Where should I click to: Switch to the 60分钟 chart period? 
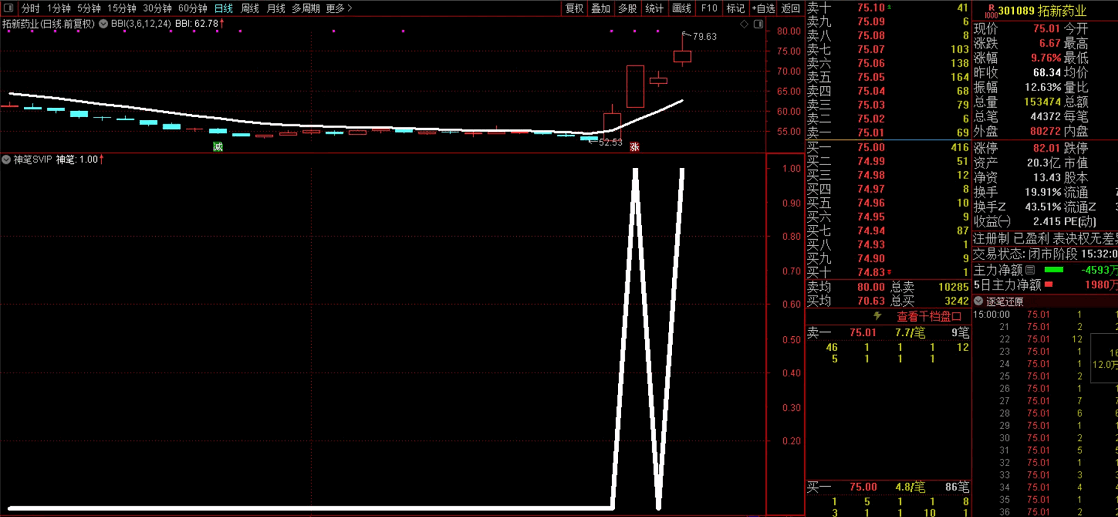(193, 9)
